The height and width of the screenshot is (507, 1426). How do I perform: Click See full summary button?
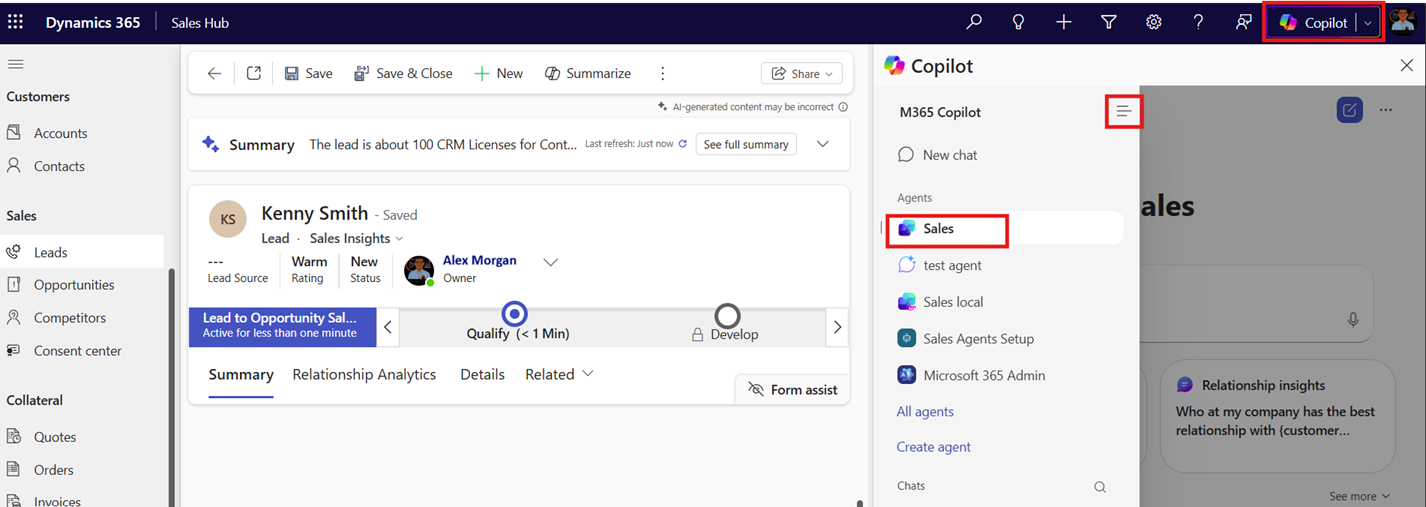tap(746, 144)
